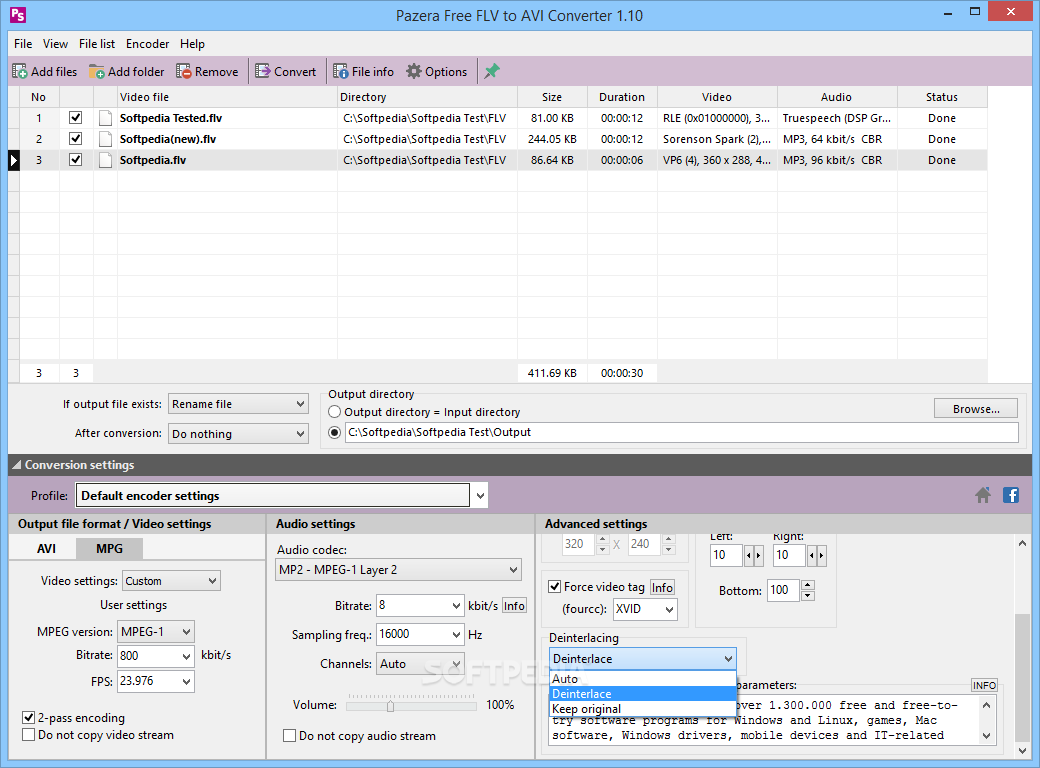Open File info from toolbar
Image resolution: width=1040 pixels, height=768 pixels.
(341, 72)
